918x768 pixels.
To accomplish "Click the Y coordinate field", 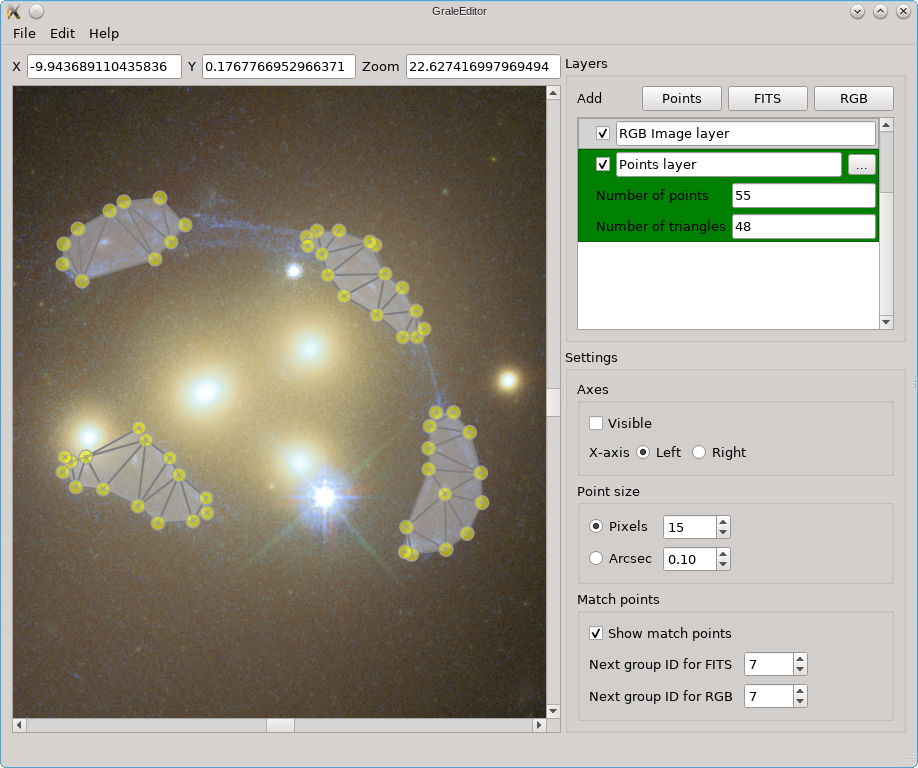I will [x=279, y=67].
